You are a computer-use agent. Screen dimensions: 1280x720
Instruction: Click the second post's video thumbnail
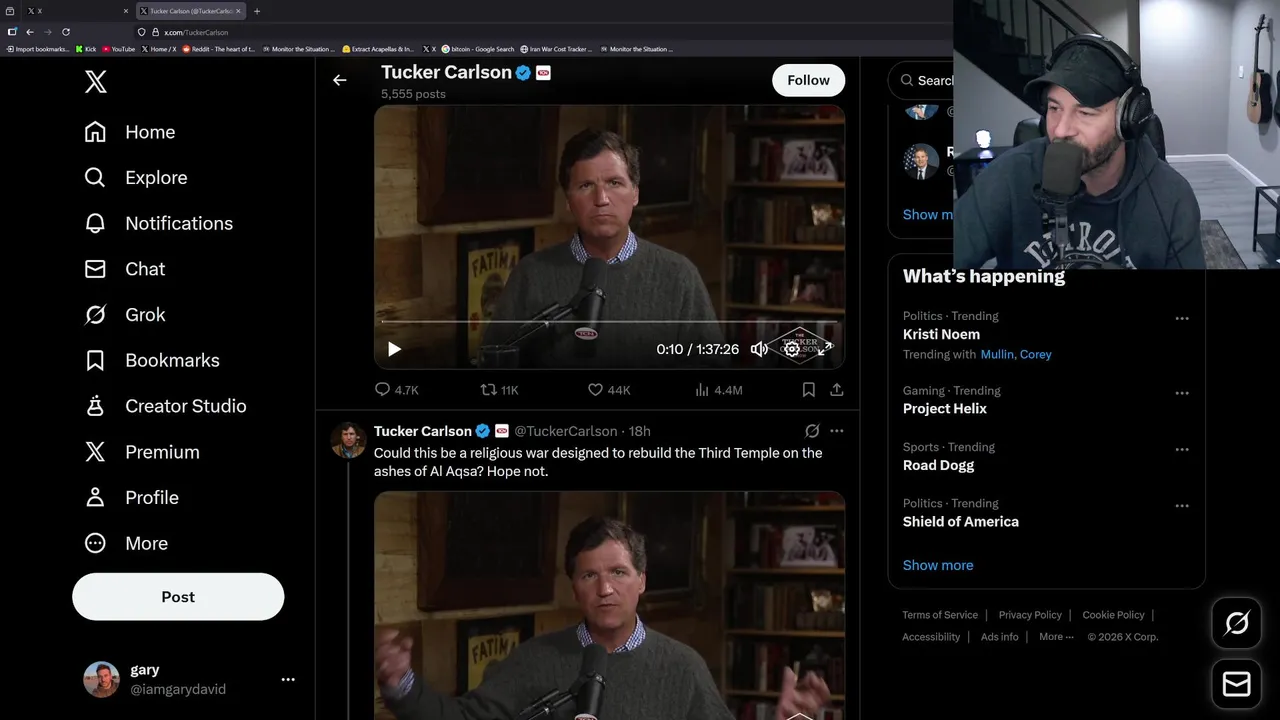pos(609,605)
